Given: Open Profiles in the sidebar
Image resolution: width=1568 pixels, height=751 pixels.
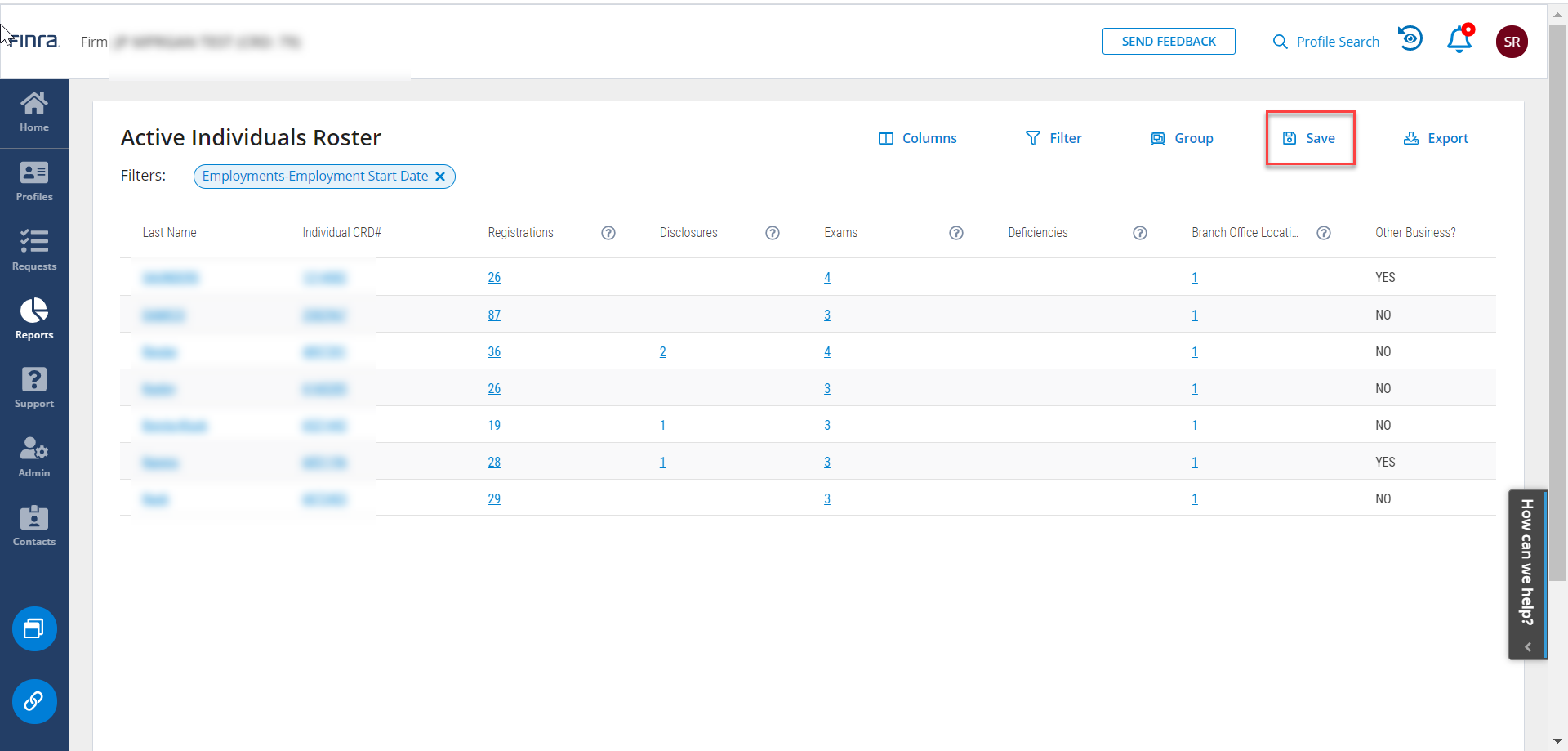Looking at the screenshot, I should (x=34, y=181).
